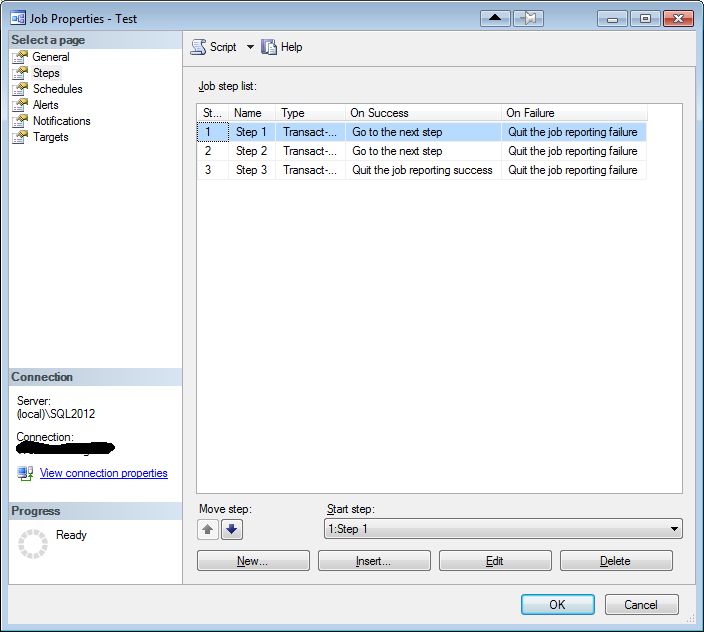Select the Step 2 row
The width and height of the screenshot is (704, 632).
(421, 151)
